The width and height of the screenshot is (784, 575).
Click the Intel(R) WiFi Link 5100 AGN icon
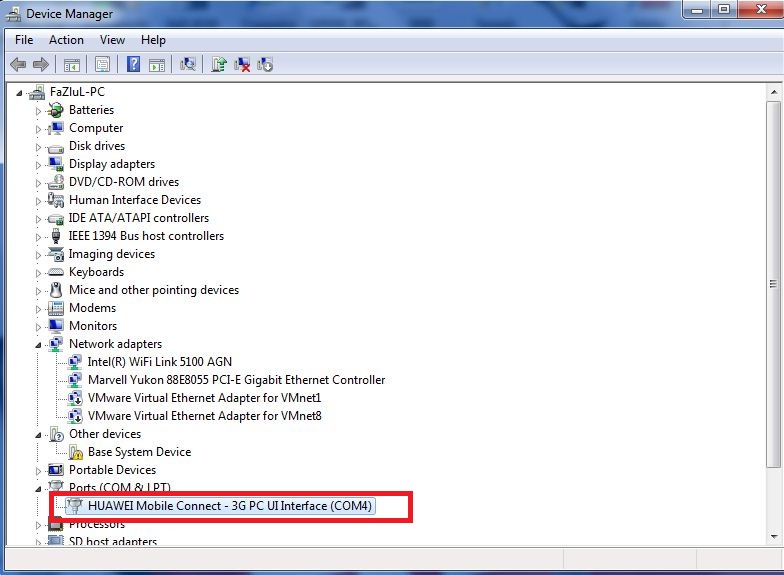point(75,362)
